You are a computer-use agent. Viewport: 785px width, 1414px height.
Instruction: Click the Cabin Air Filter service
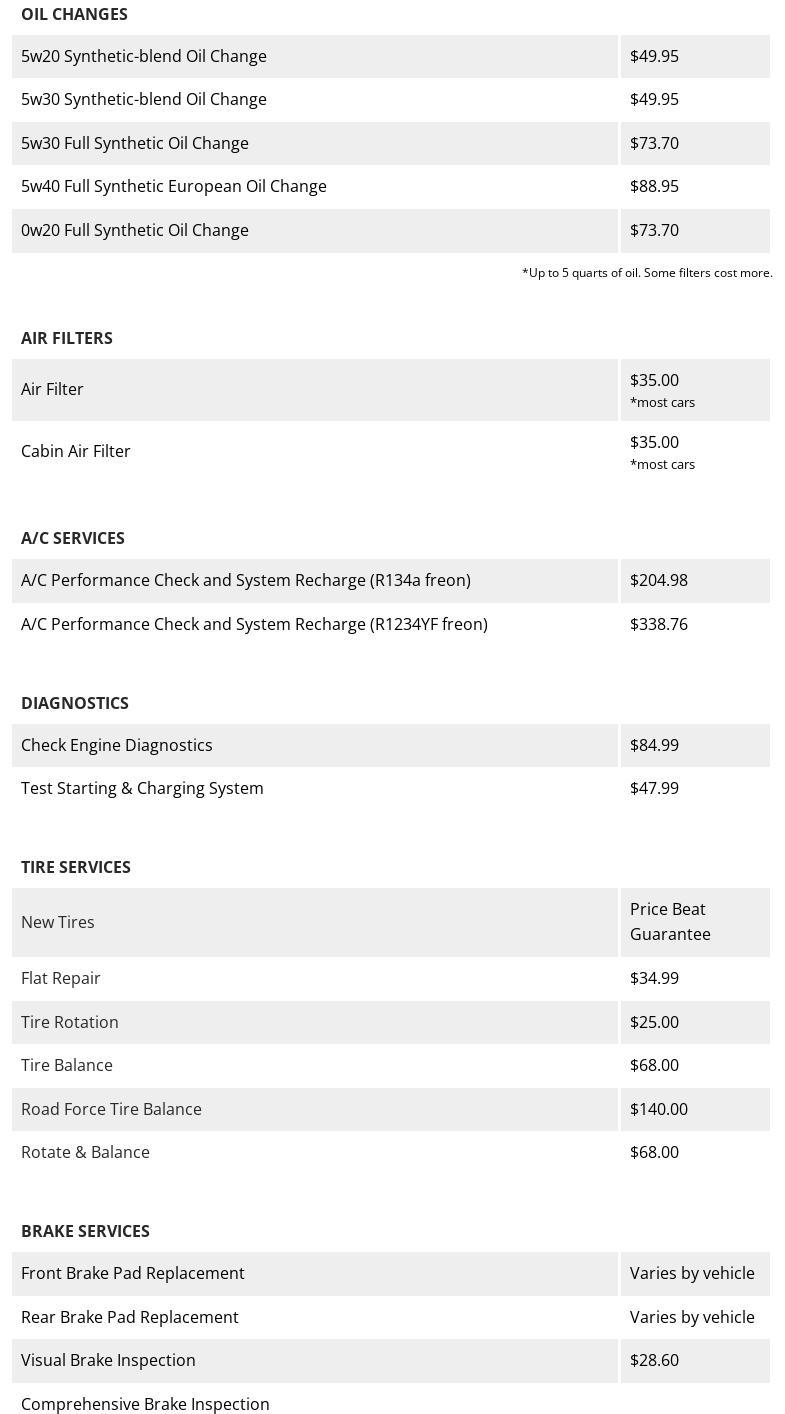click(x=76, y=452)
